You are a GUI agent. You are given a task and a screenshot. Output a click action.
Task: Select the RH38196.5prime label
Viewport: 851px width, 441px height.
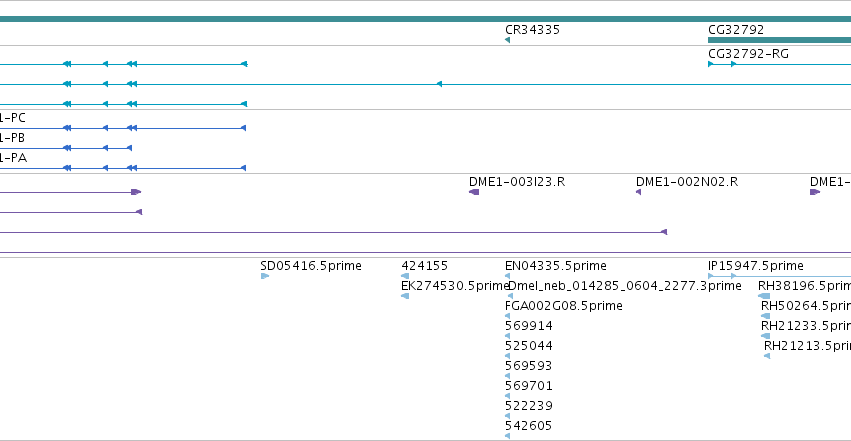point(804,286)
